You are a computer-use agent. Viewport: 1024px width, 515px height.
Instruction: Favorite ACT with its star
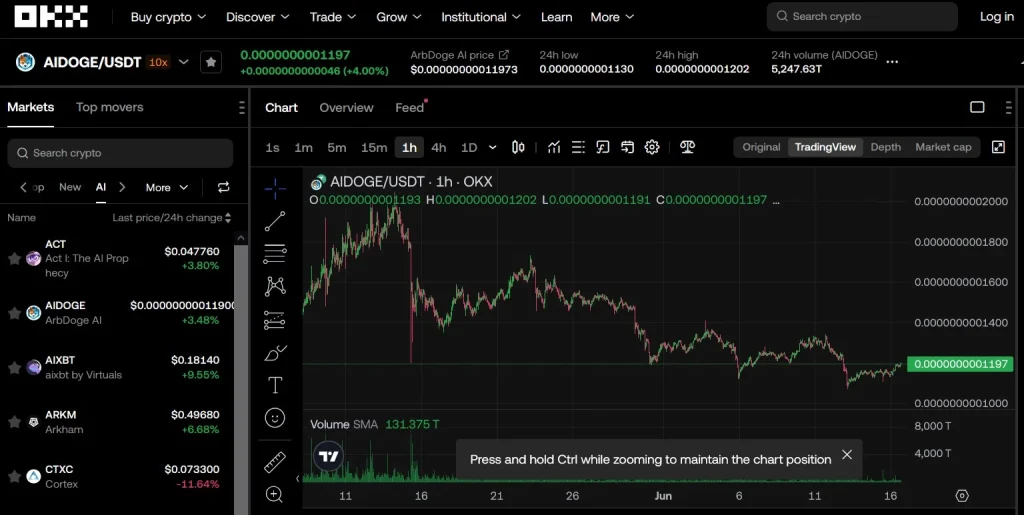point(14,258)
